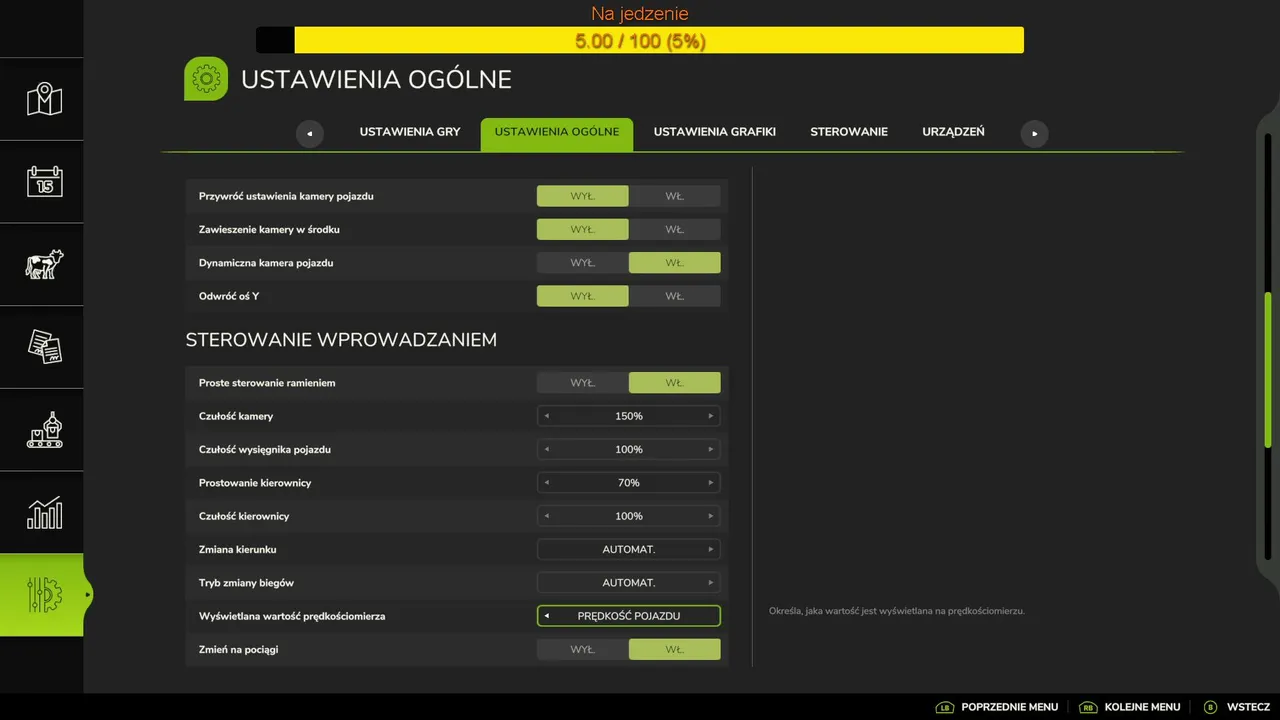This screenshot has height=720, width=1280.
Task: Open the calendar page in sidebar
Action: pyautogui.click(x=44, y=182)
